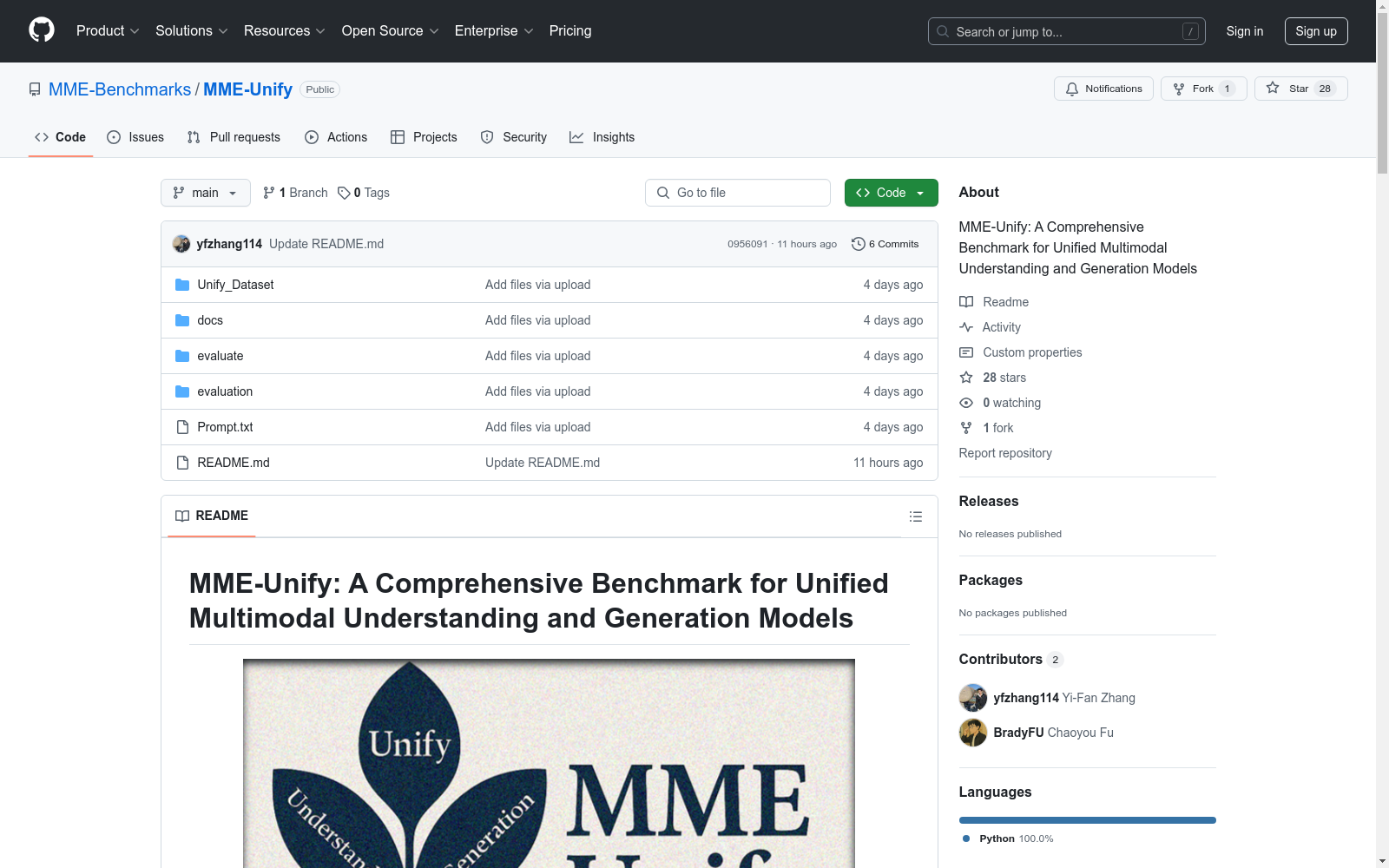Click the star icon beside 28 stars

pos(966,378)
